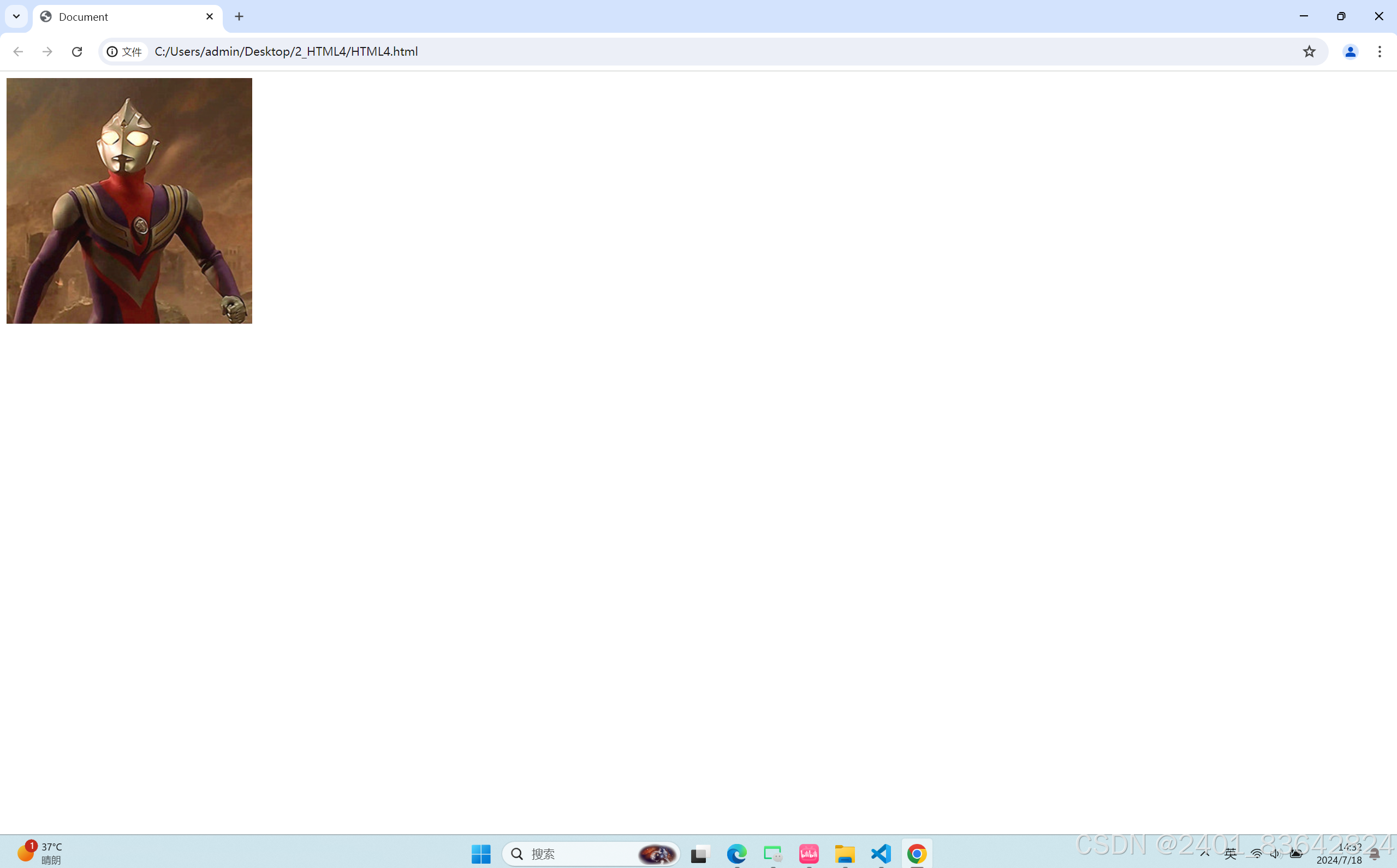Screen dimensions: 1397x868
Task: Select the Document tab
Action: [x=115, y=16]
